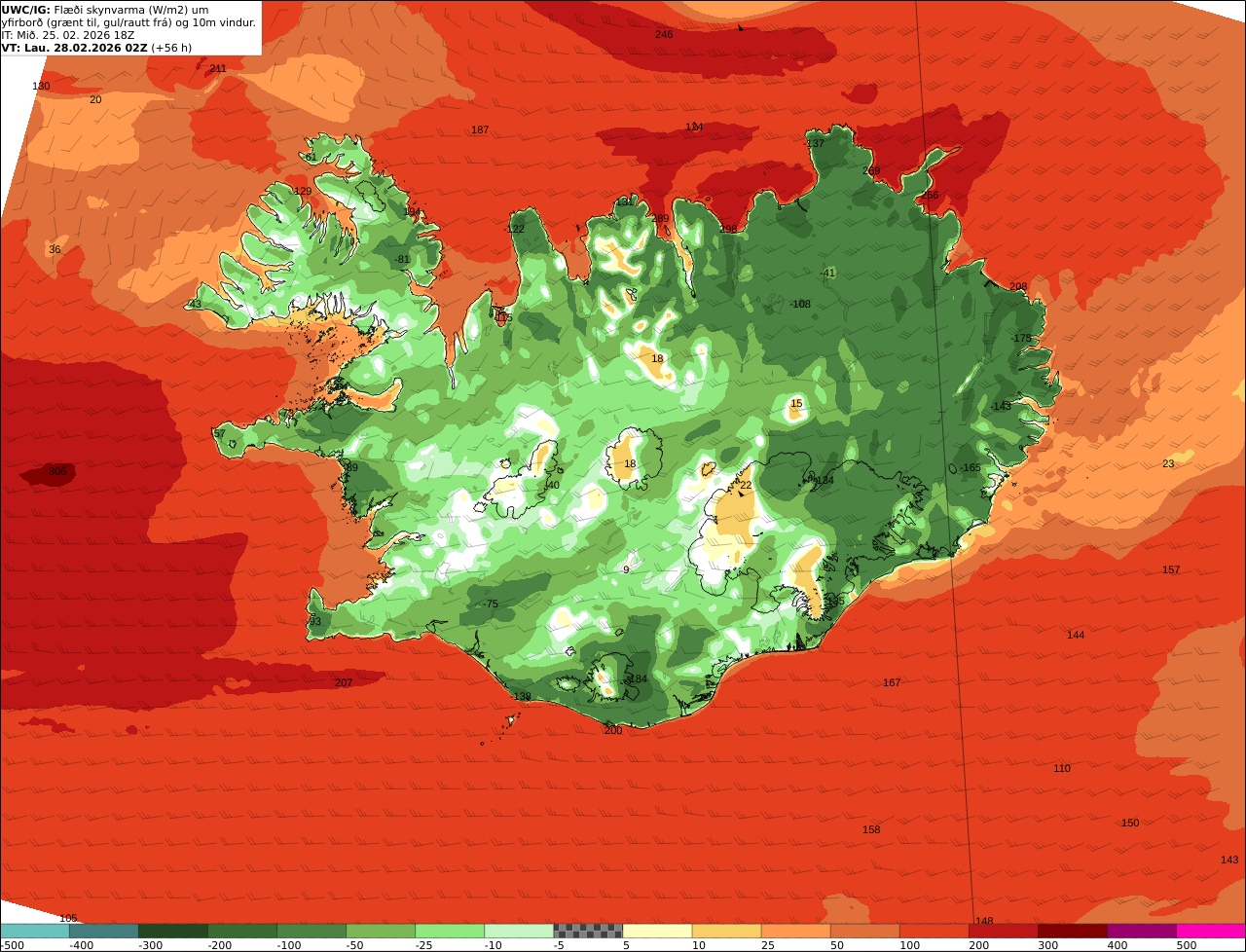Click the legend label -300
This screenshot has height=952, width=1246.
coord(150,945)
